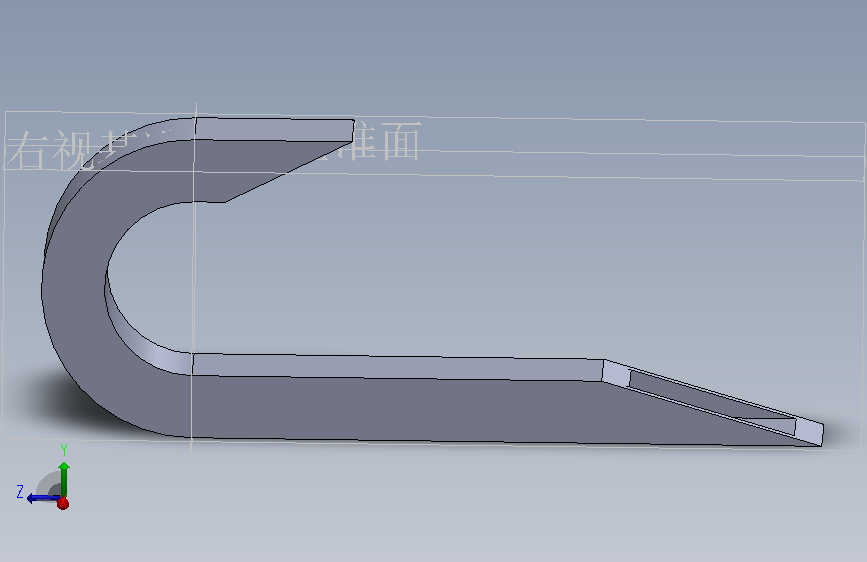Click the green Y axis arrow of the triad

click(64, 479)
